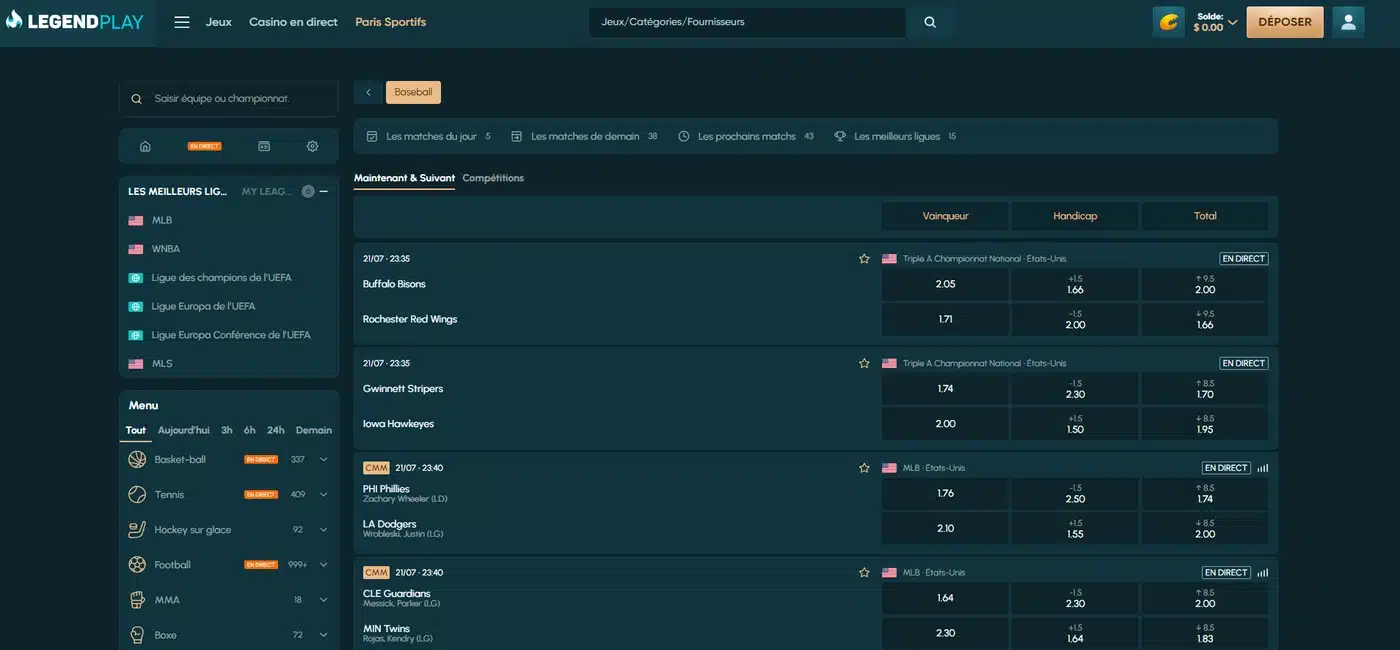Screen dimensions: 1400x650
Task: Bet MIN Twins winner odds 2.30
Action: pyautogui.click(x=945, y=633)
